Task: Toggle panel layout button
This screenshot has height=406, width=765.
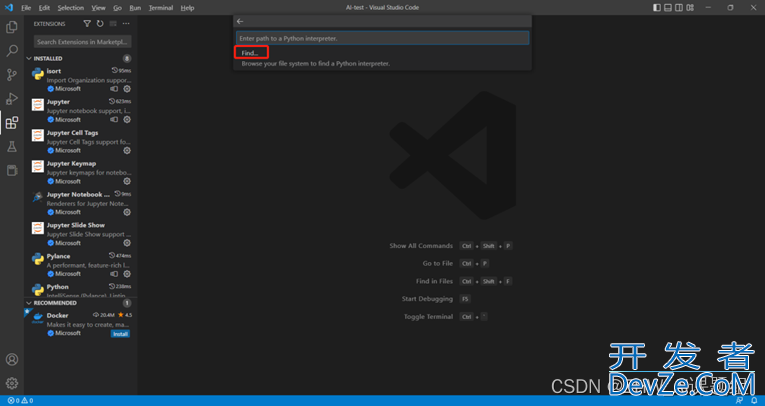Action: tap(668, 7)
